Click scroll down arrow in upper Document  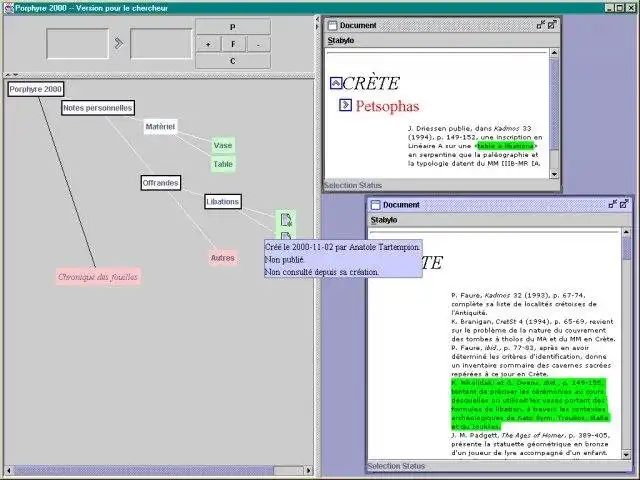coord(554,174)
